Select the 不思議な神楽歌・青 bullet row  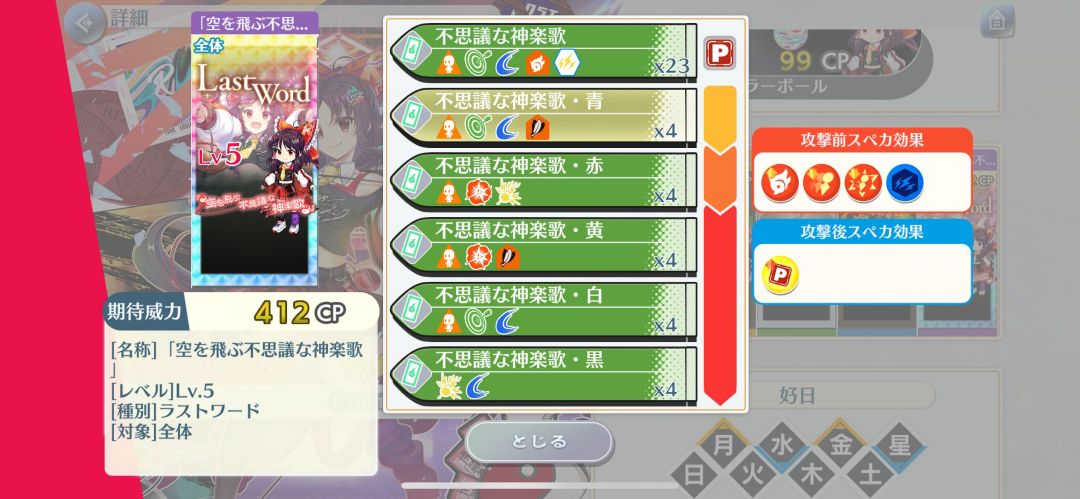click(x=544, y=116)
